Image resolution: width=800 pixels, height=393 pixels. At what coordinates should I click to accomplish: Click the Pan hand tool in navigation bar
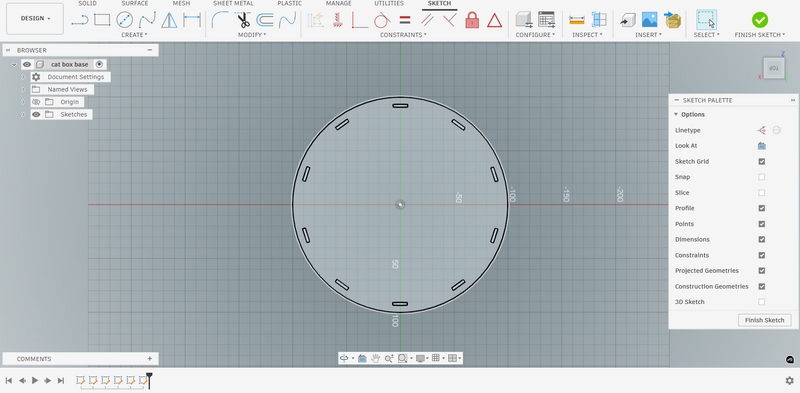click(x=376, y=358)
